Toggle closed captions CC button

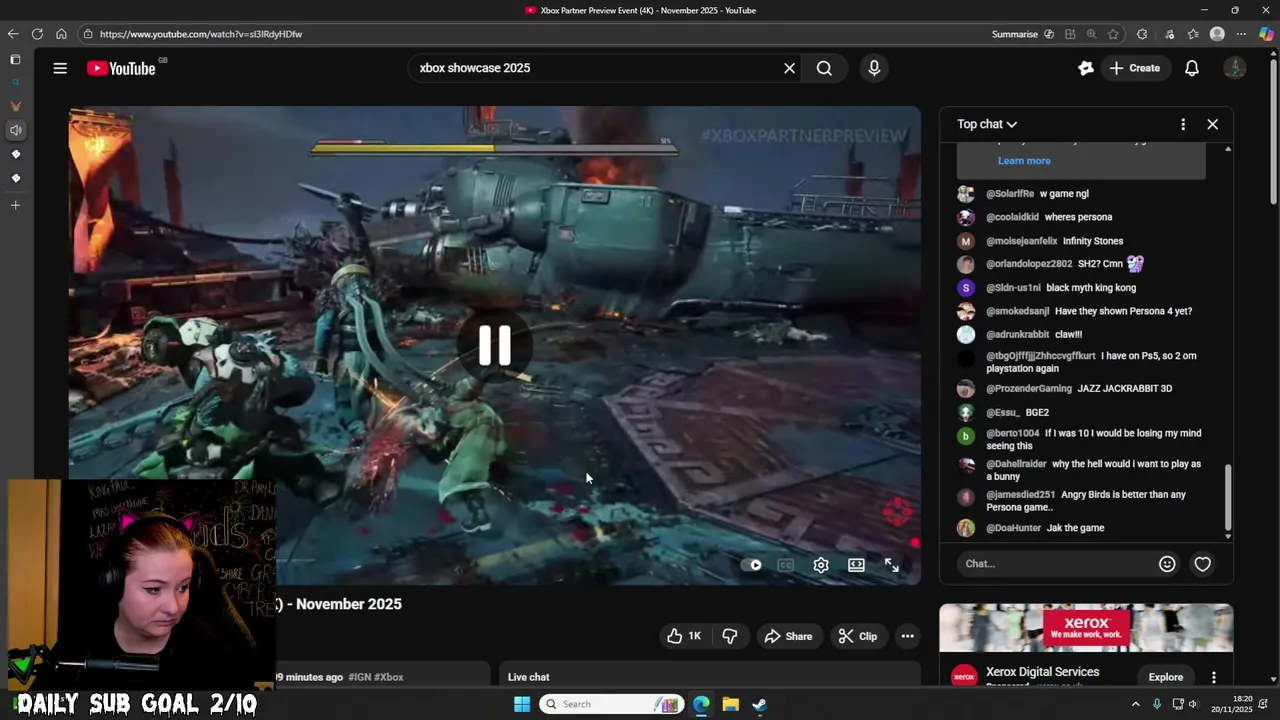pos(786,565)
